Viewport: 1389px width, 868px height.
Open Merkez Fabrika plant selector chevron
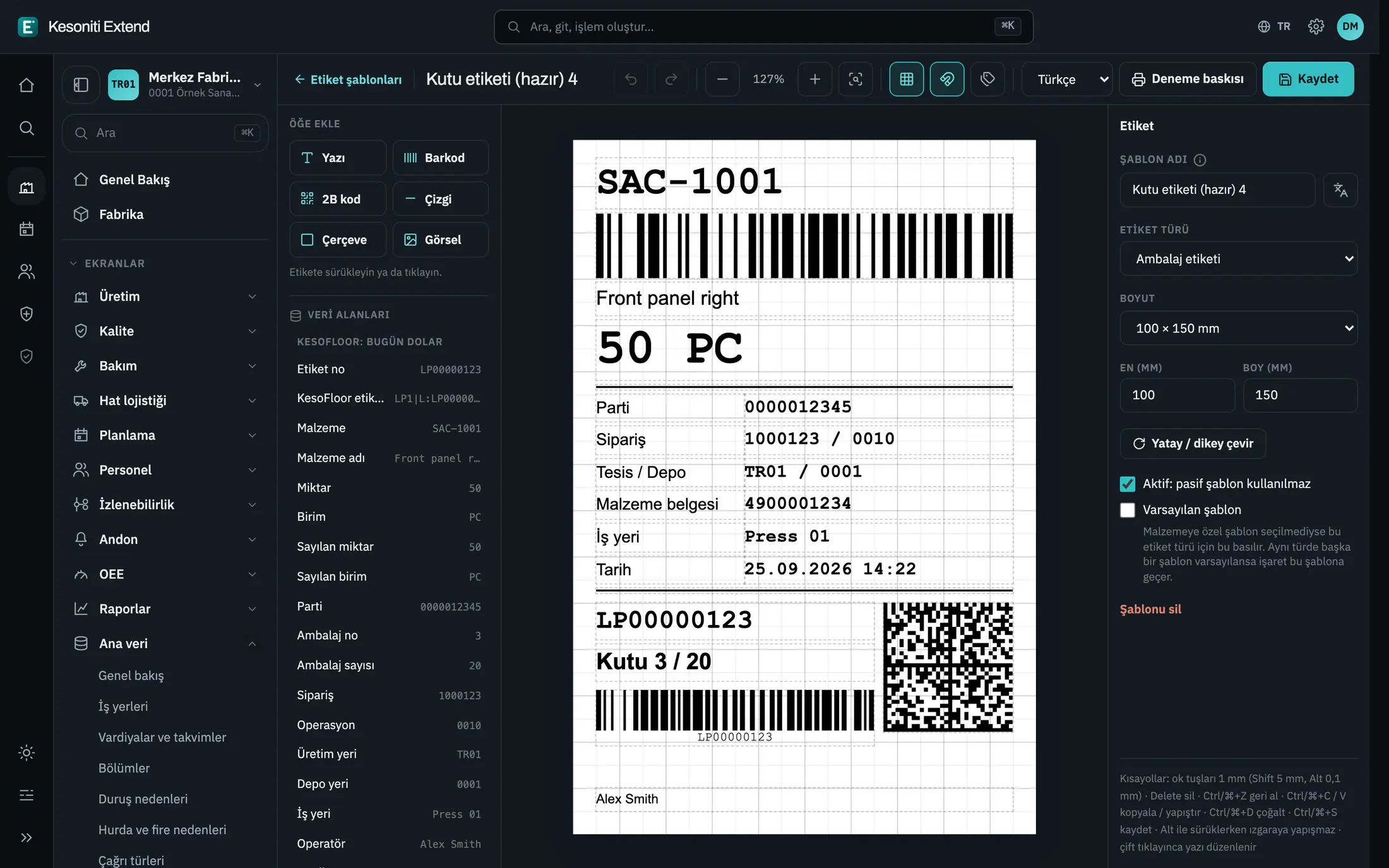point(258,85)
